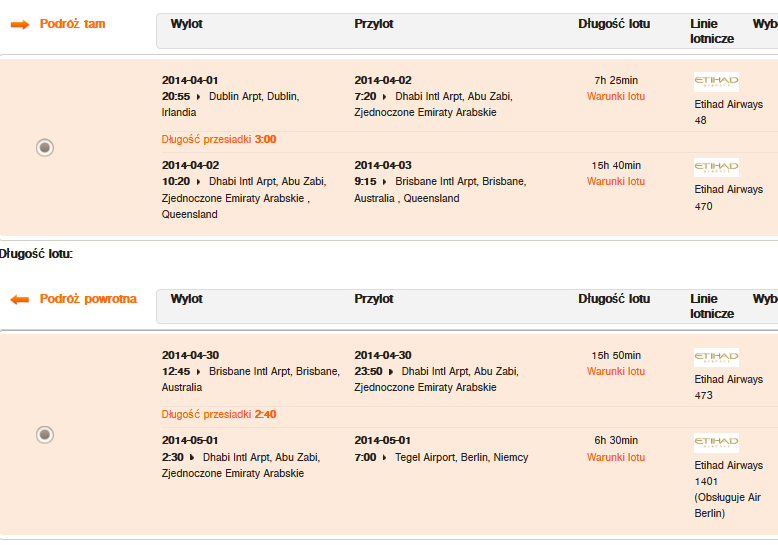Select the return flight radio button
Viewport: 778px width, 545px height.
coord(45,434)
